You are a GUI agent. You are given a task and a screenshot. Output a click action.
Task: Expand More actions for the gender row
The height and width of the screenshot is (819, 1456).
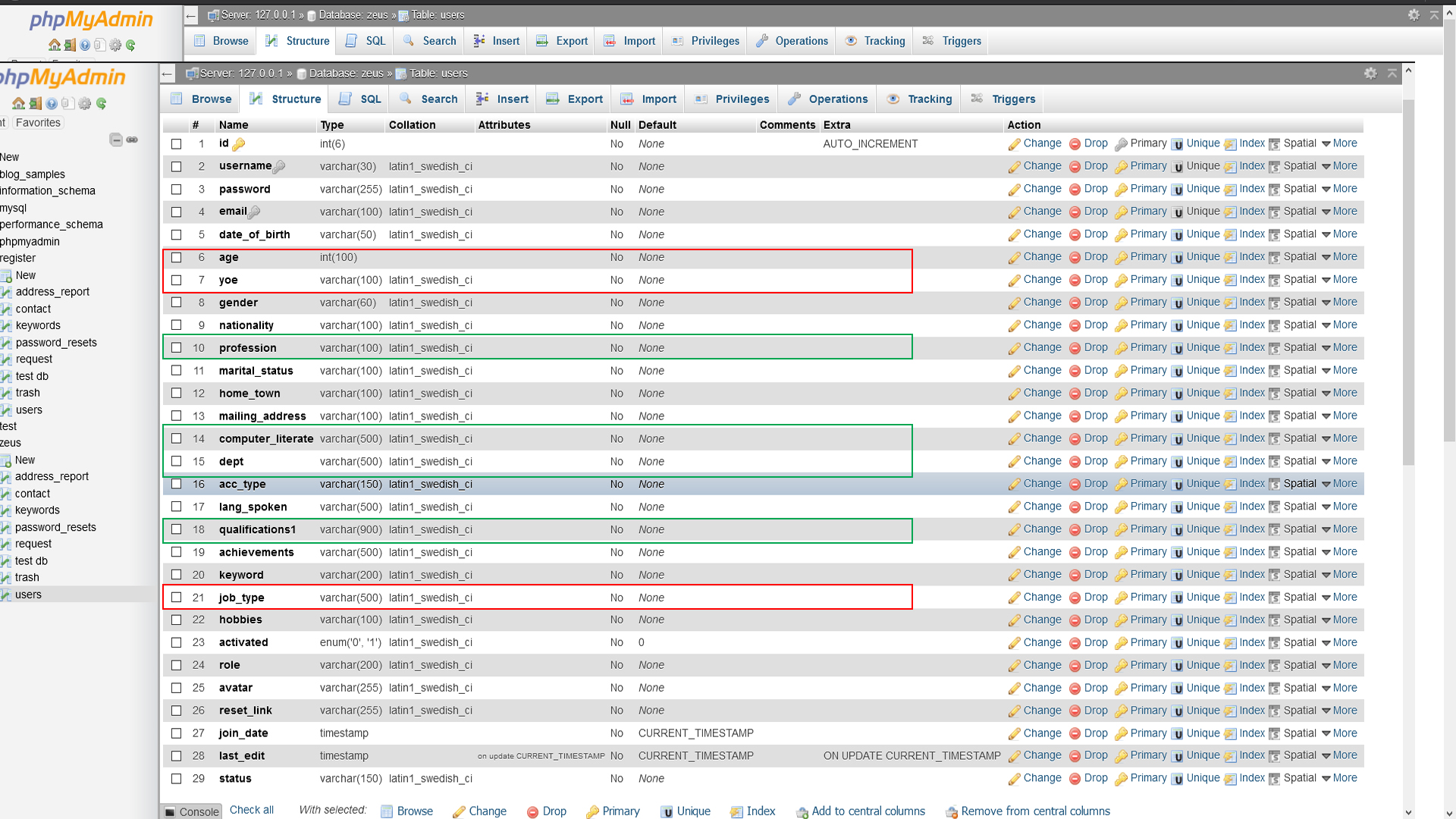pyautogui.click(x=1339, y=302)
